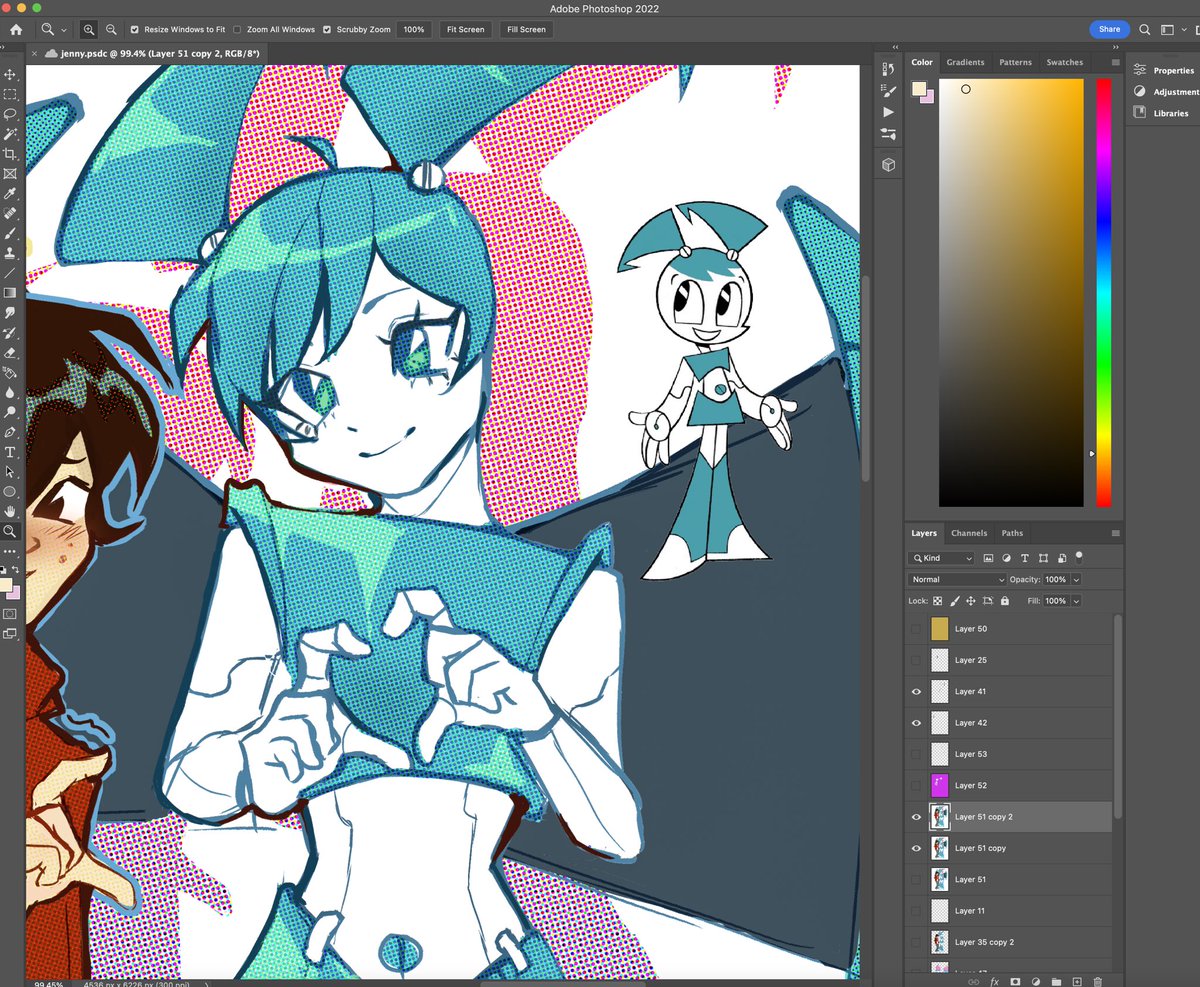Screen dimensions: 1200x987
Task: Open the layer blend mode Normal dropdown
Action: (957, 580)
